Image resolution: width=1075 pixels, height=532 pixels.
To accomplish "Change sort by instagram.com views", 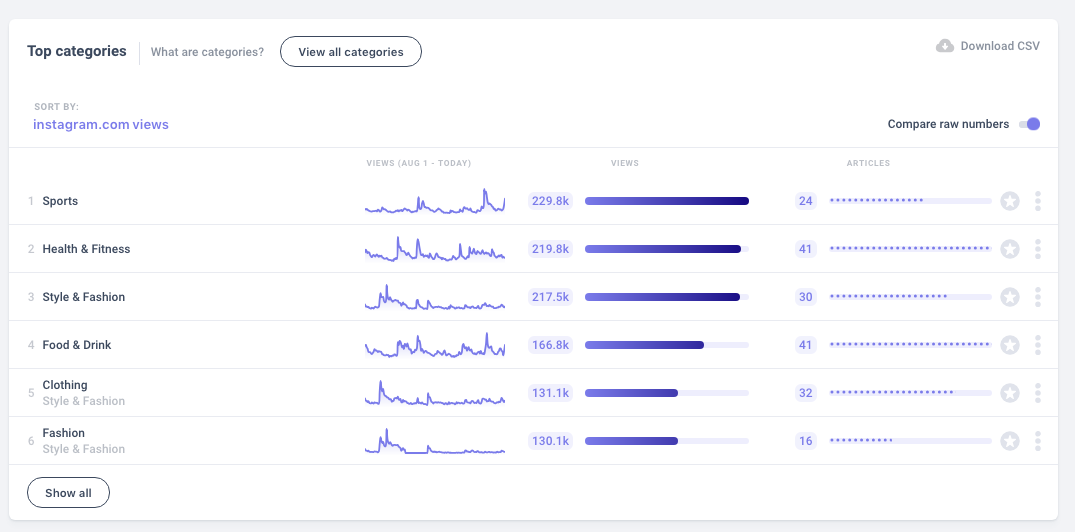I will (100, 125).
